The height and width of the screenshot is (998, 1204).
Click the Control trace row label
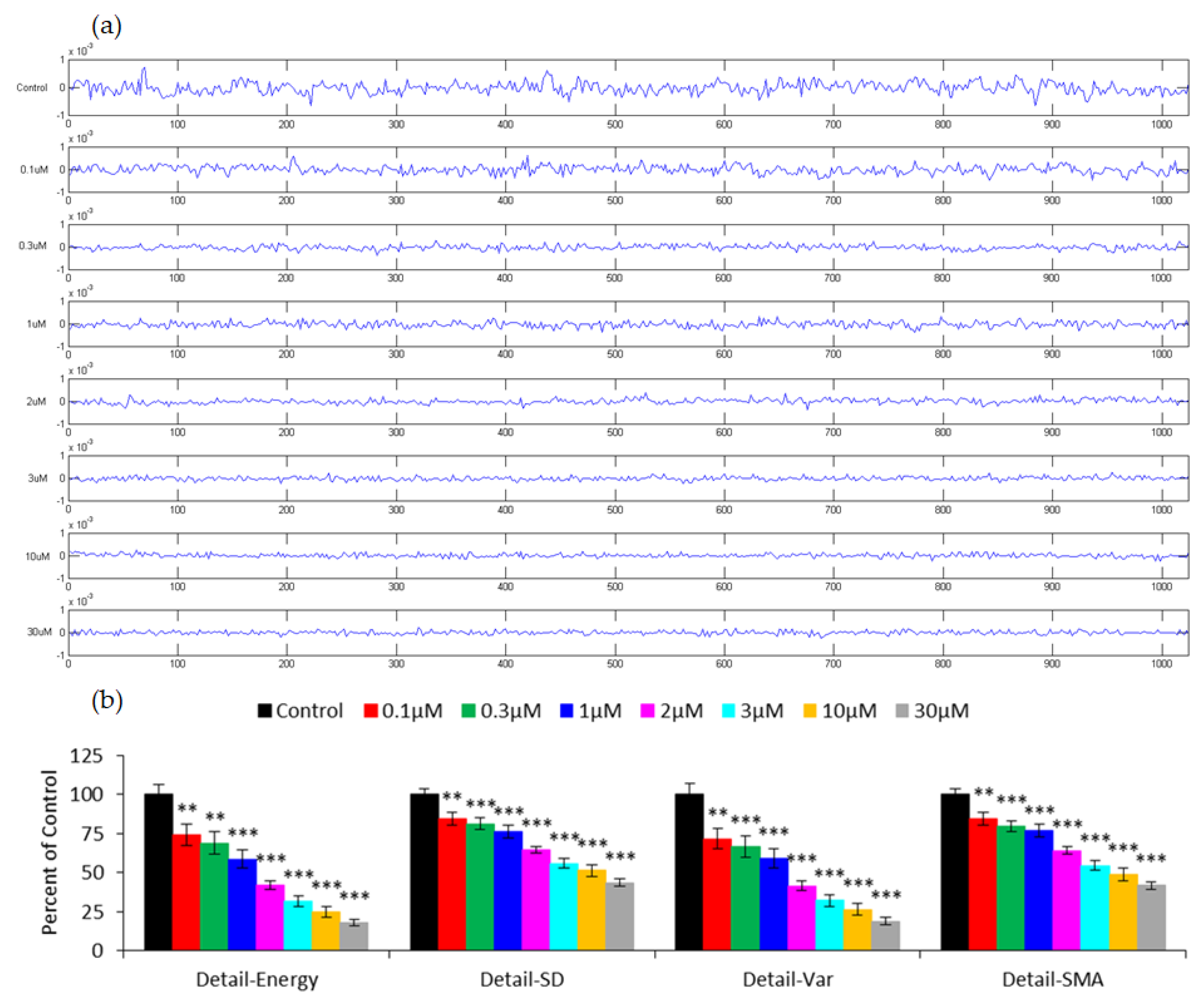(31, 88)
